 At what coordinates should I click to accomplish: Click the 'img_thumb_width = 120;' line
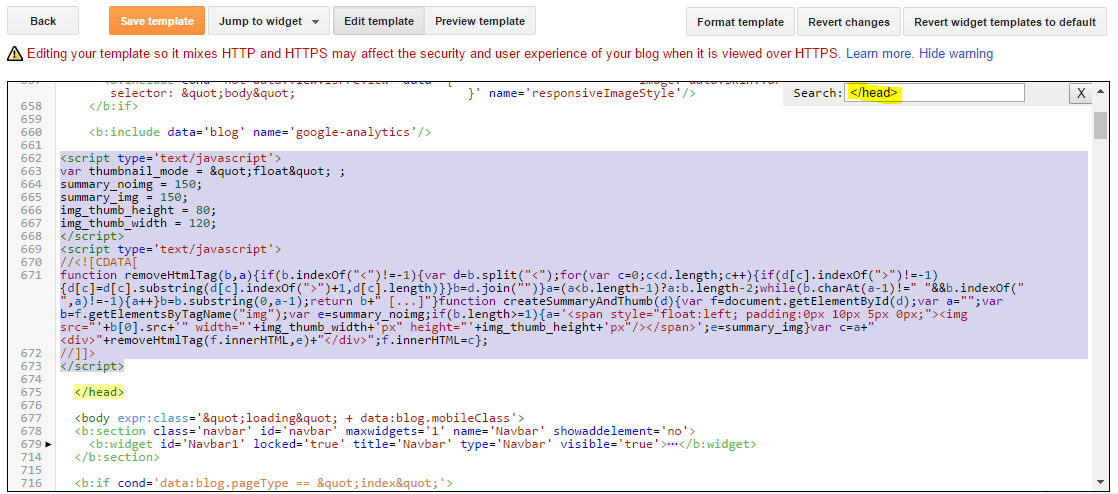138,223
